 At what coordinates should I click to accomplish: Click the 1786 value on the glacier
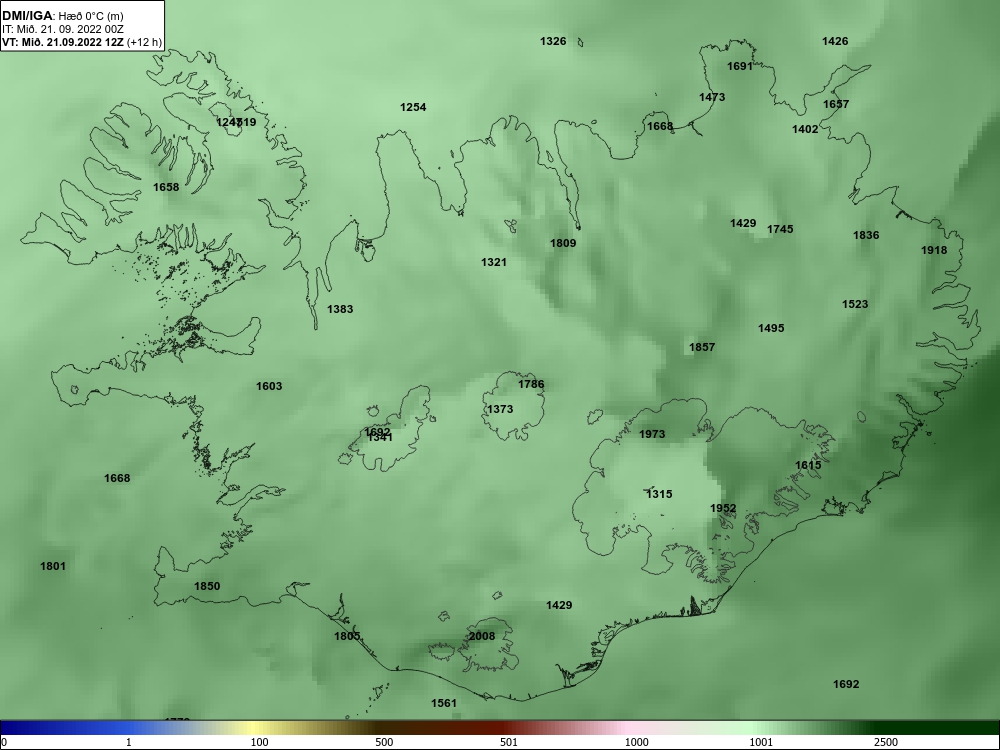531,385
